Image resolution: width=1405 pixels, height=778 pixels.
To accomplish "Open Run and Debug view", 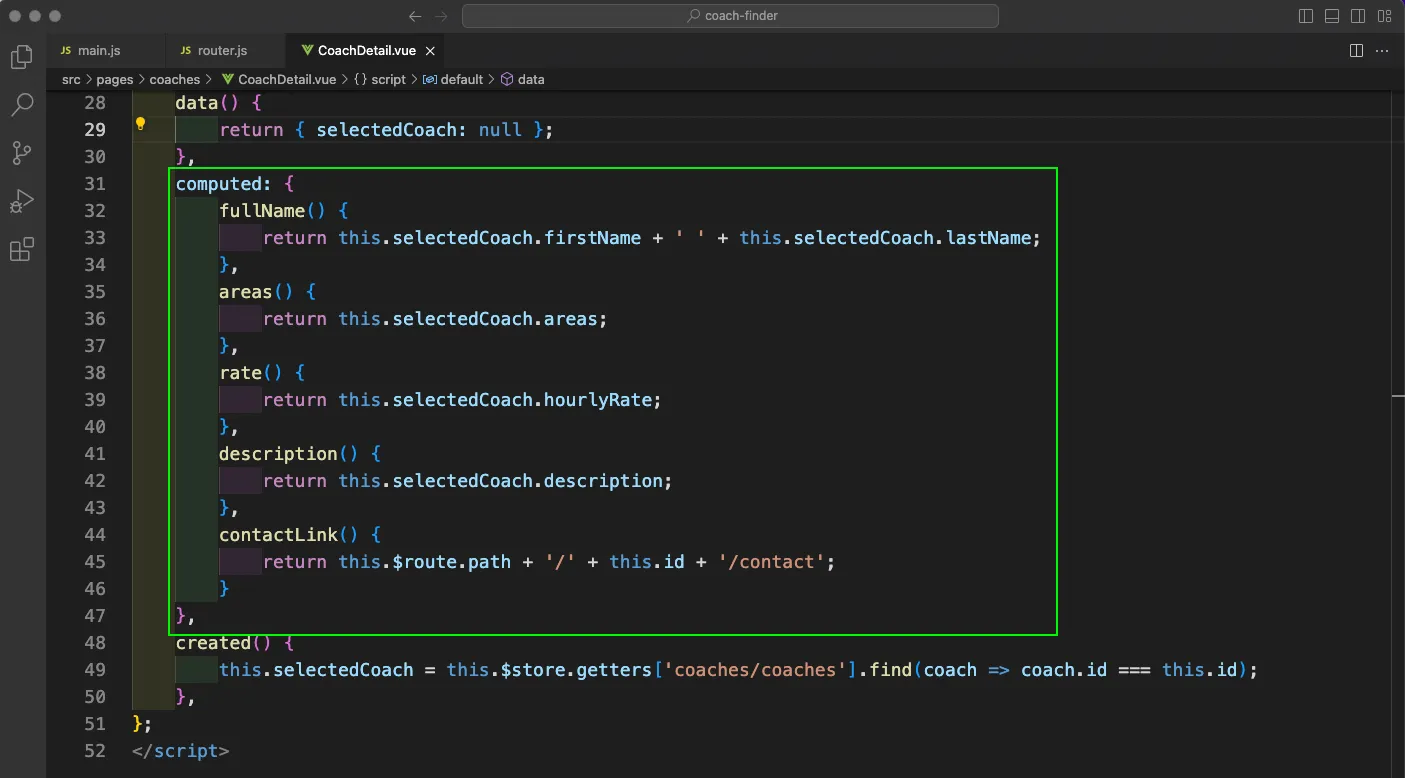I will pyautogui.click(x=21, y=202).
